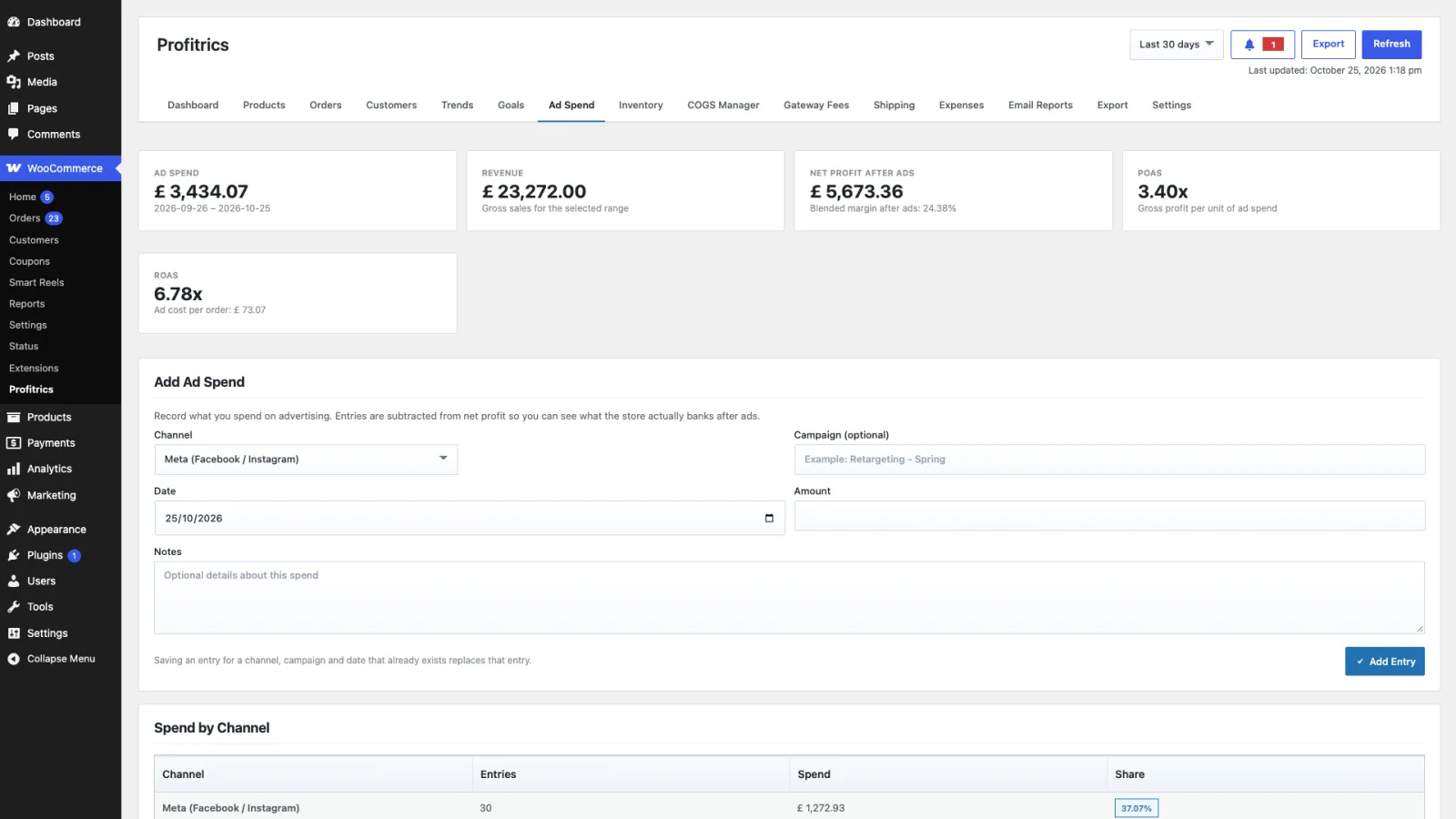Open the Coupons submenu link
Screen dimensions: 1456x819
tap(29, 261)
